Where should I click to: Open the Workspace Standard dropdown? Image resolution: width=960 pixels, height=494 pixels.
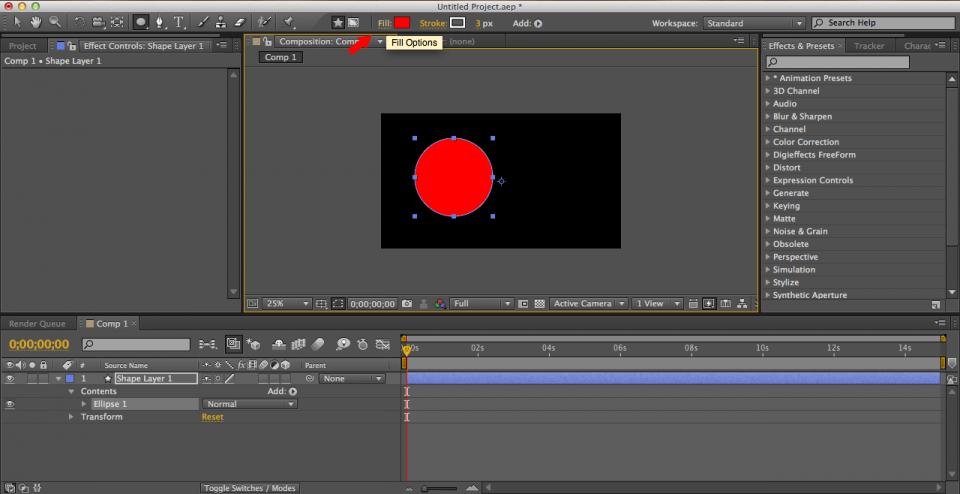pos(754,23)
